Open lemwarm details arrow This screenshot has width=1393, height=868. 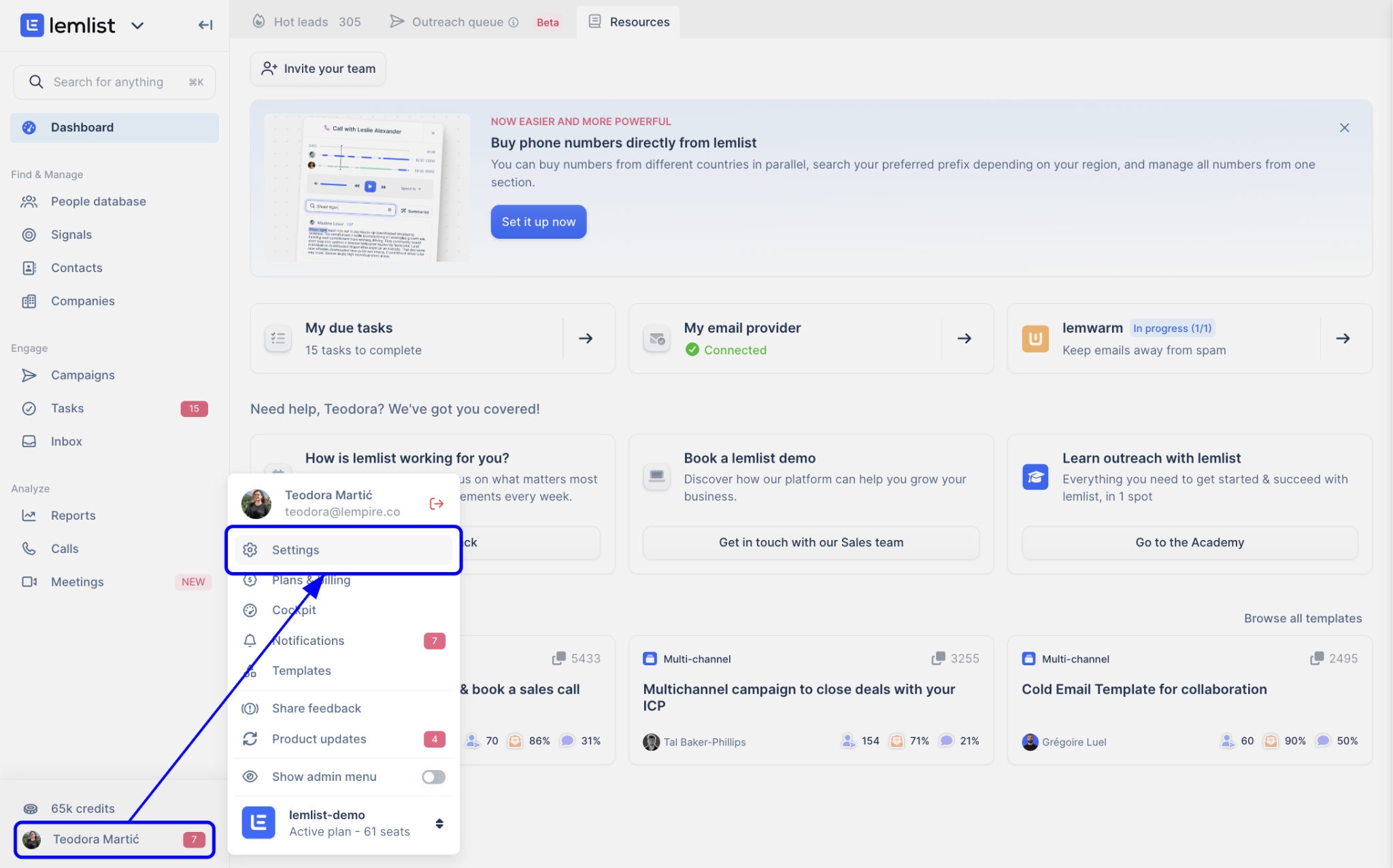pos(1343,339)
